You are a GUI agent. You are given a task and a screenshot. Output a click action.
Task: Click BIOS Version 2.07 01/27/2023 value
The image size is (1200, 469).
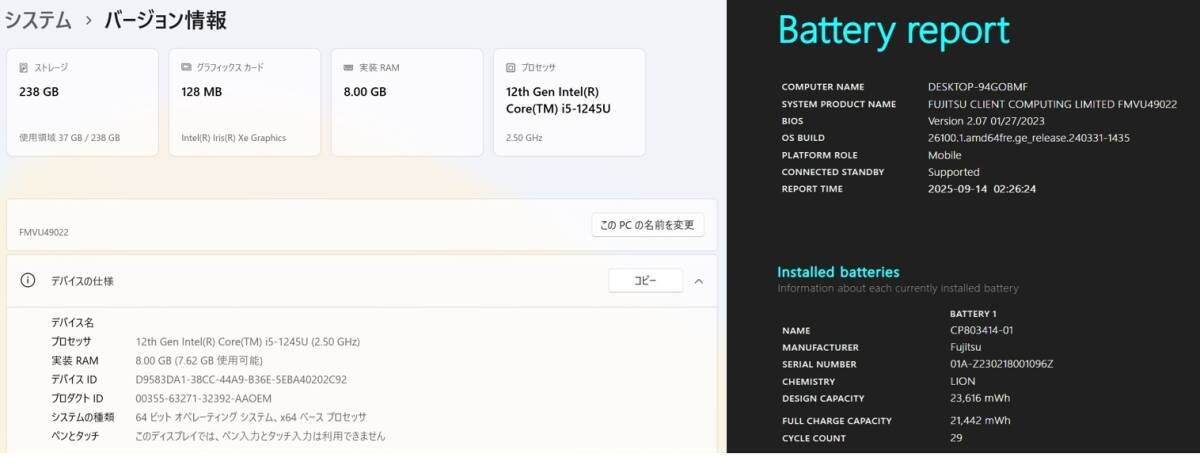coord(987,121)
